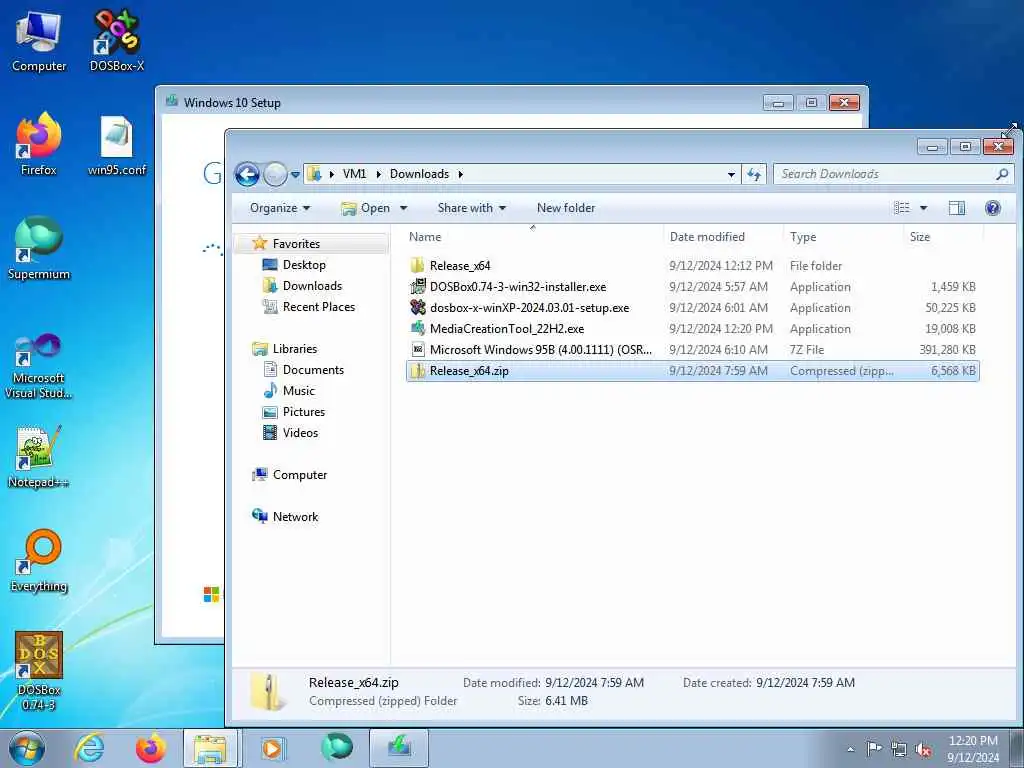Open Notepad++ desktop shortcut
1024x768 pixels.
tap(39, 457)
